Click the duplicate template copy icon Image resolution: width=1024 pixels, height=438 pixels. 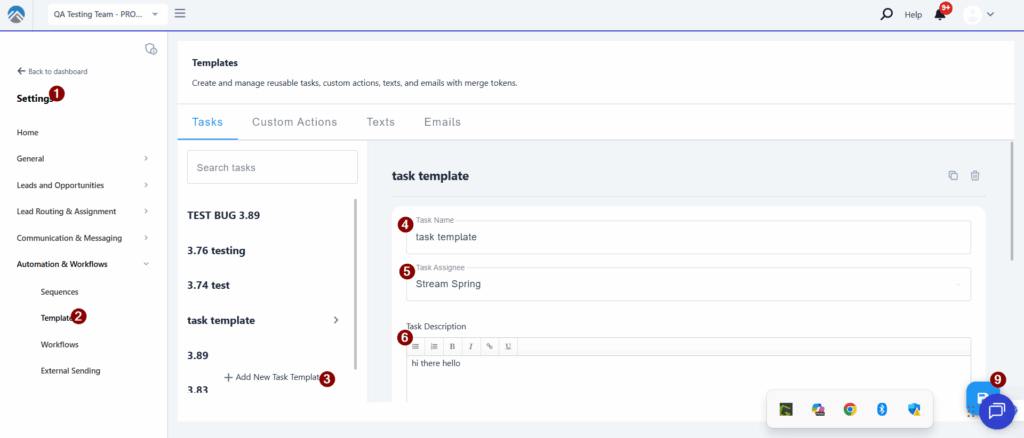point(953,176)
